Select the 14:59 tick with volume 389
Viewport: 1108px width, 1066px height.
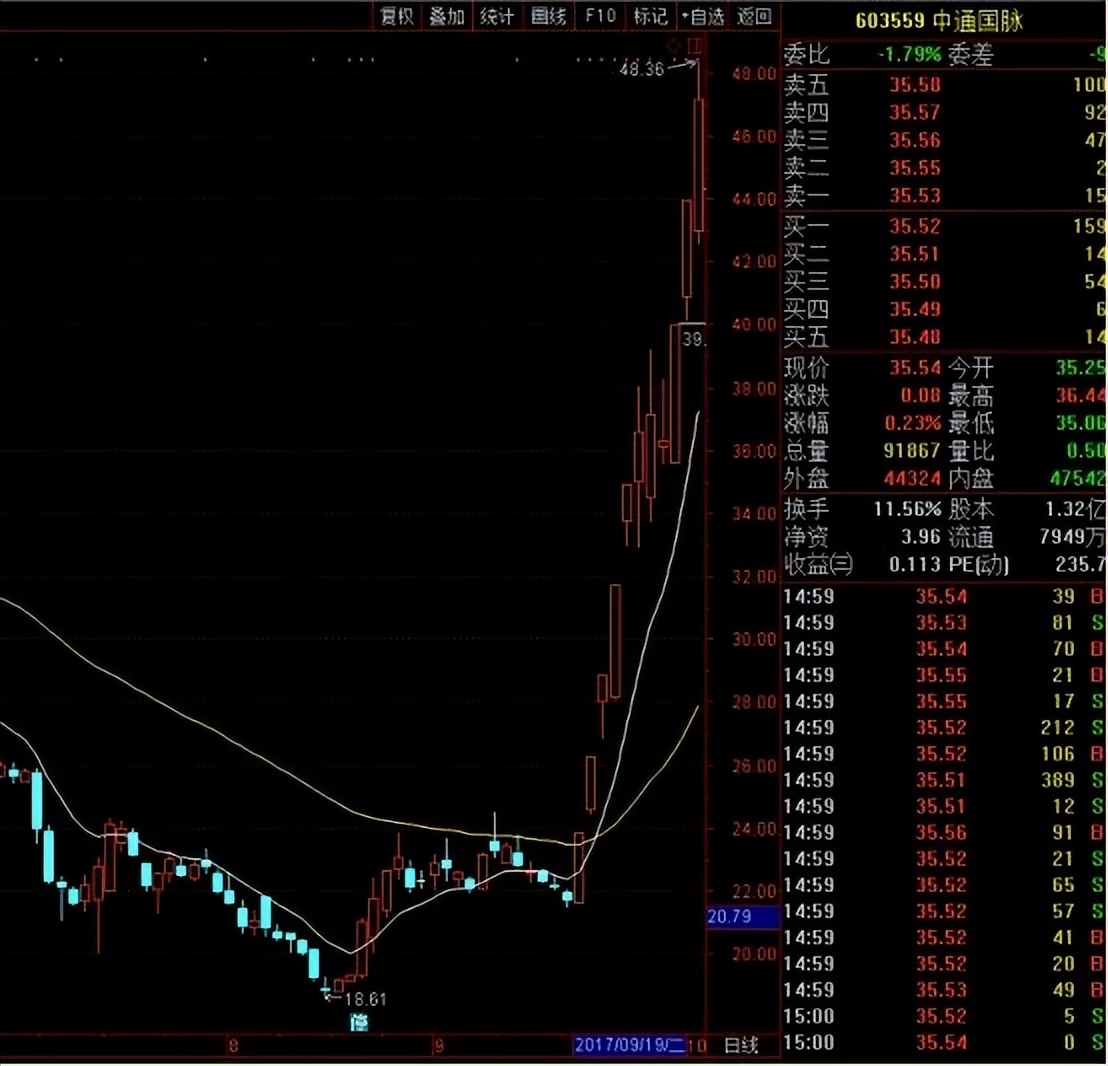tap(944, 780)
